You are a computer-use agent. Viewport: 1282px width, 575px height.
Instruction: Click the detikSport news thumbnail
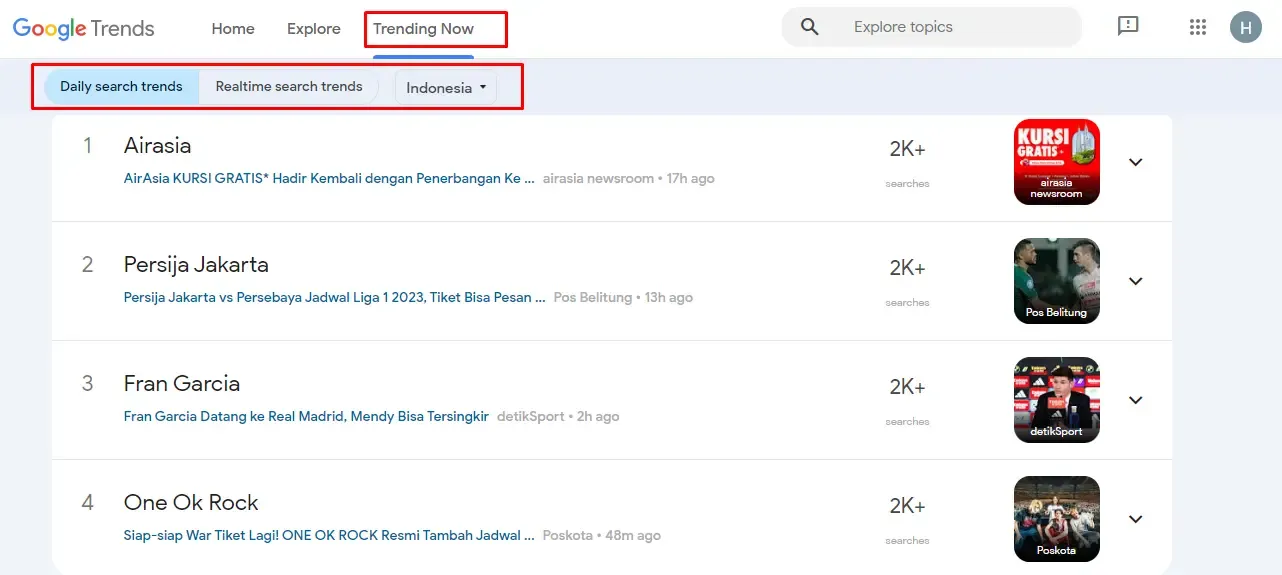pos(1056,400)
